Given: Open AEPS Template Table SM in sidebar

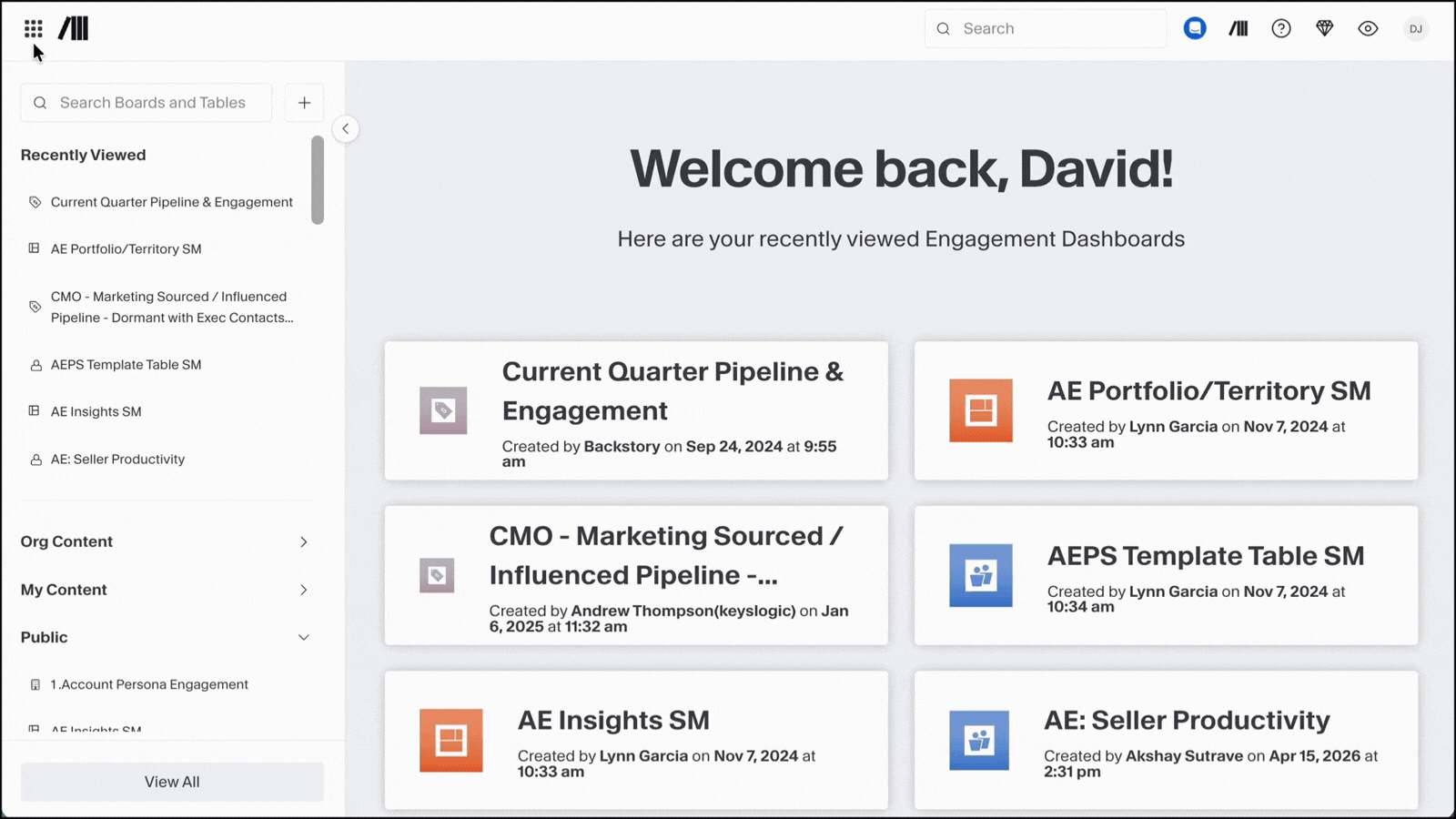Looking at the screenshot, I should coord(126,365).
